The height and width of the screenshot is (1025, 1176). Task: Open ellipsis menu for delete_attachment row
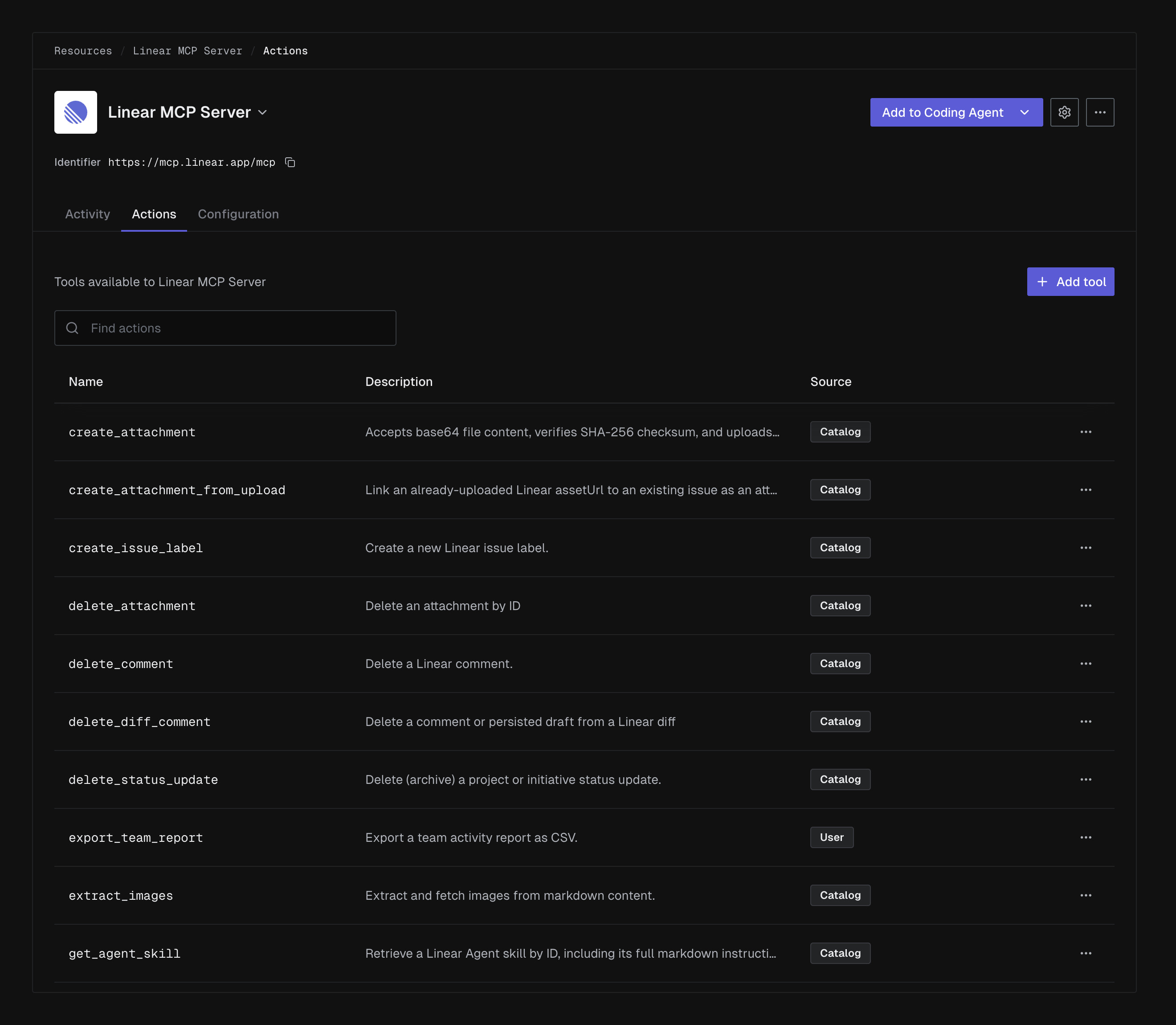coord(1086,606)
